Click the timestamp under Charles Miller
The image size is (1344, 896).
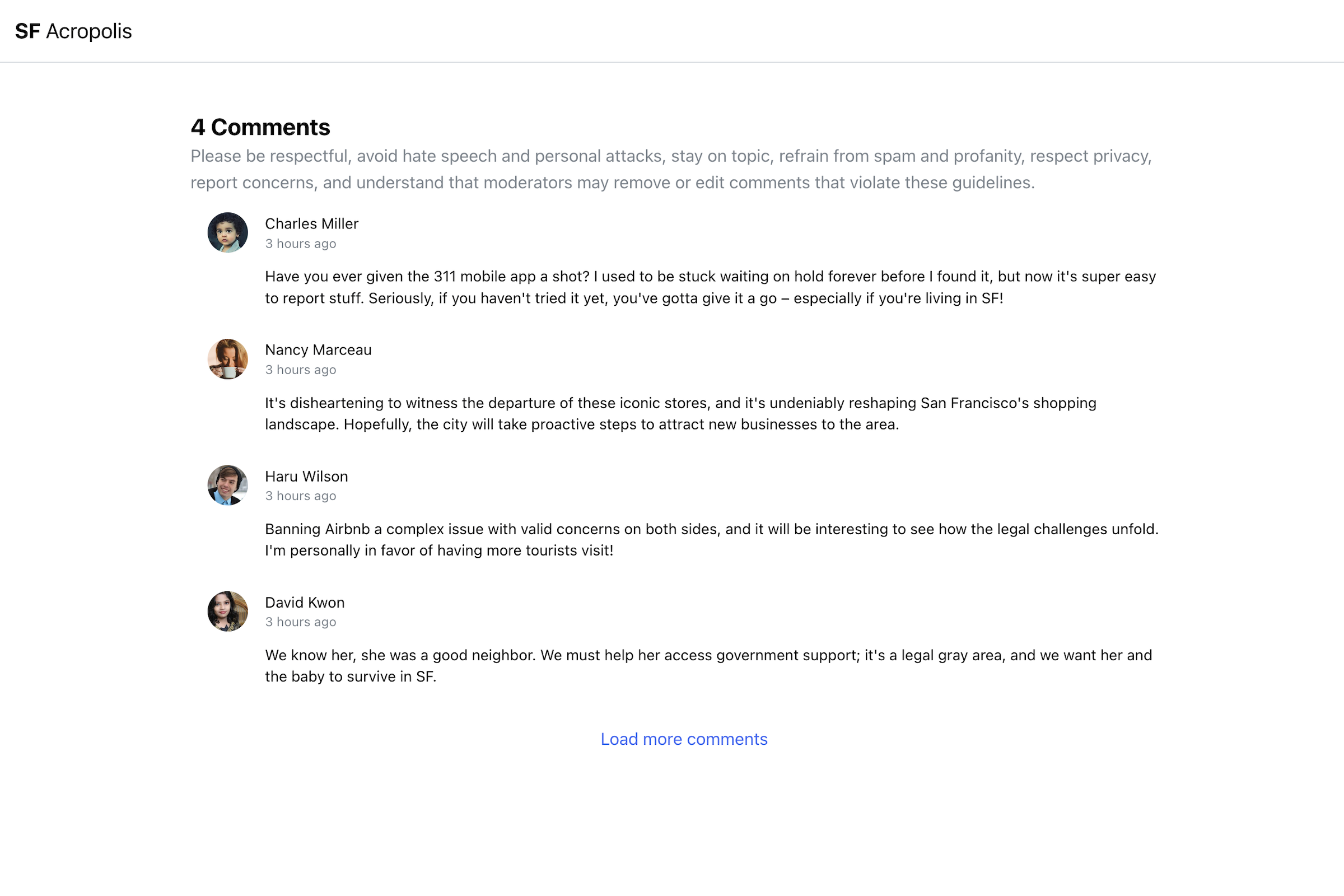(x=301, y=244)
